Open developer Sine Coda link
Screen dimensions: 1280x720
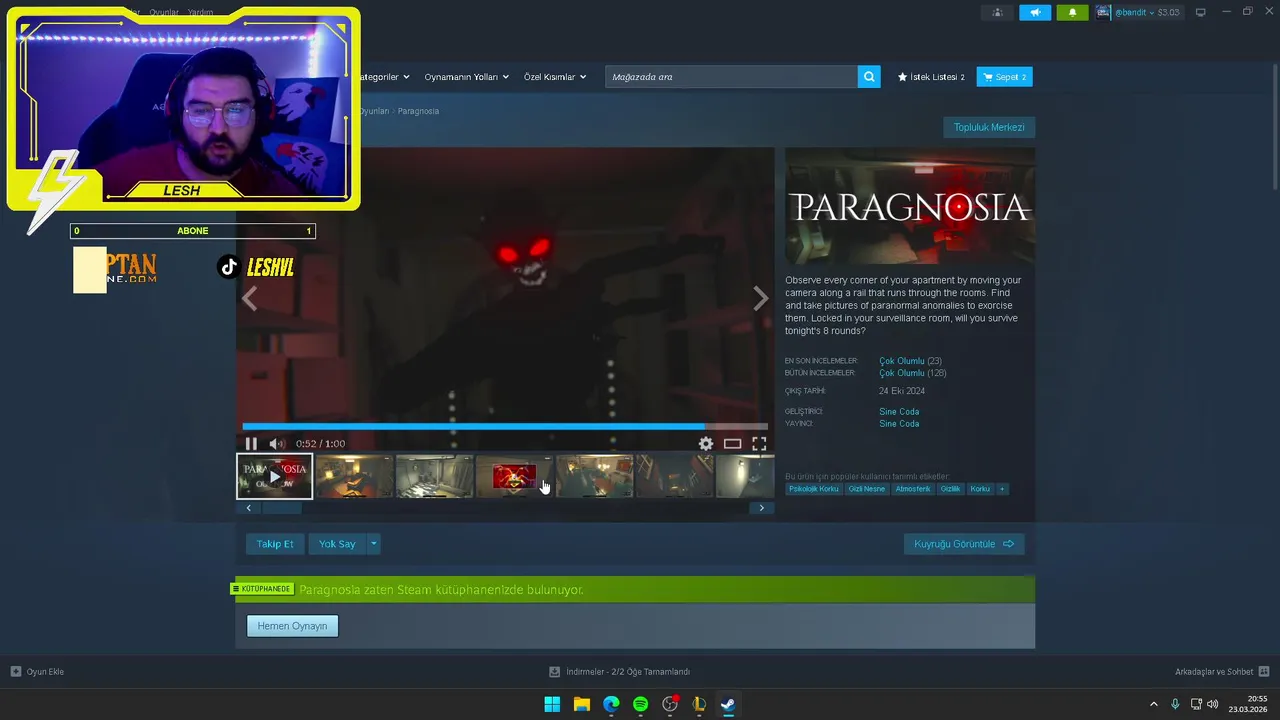(x=899, y=412)
